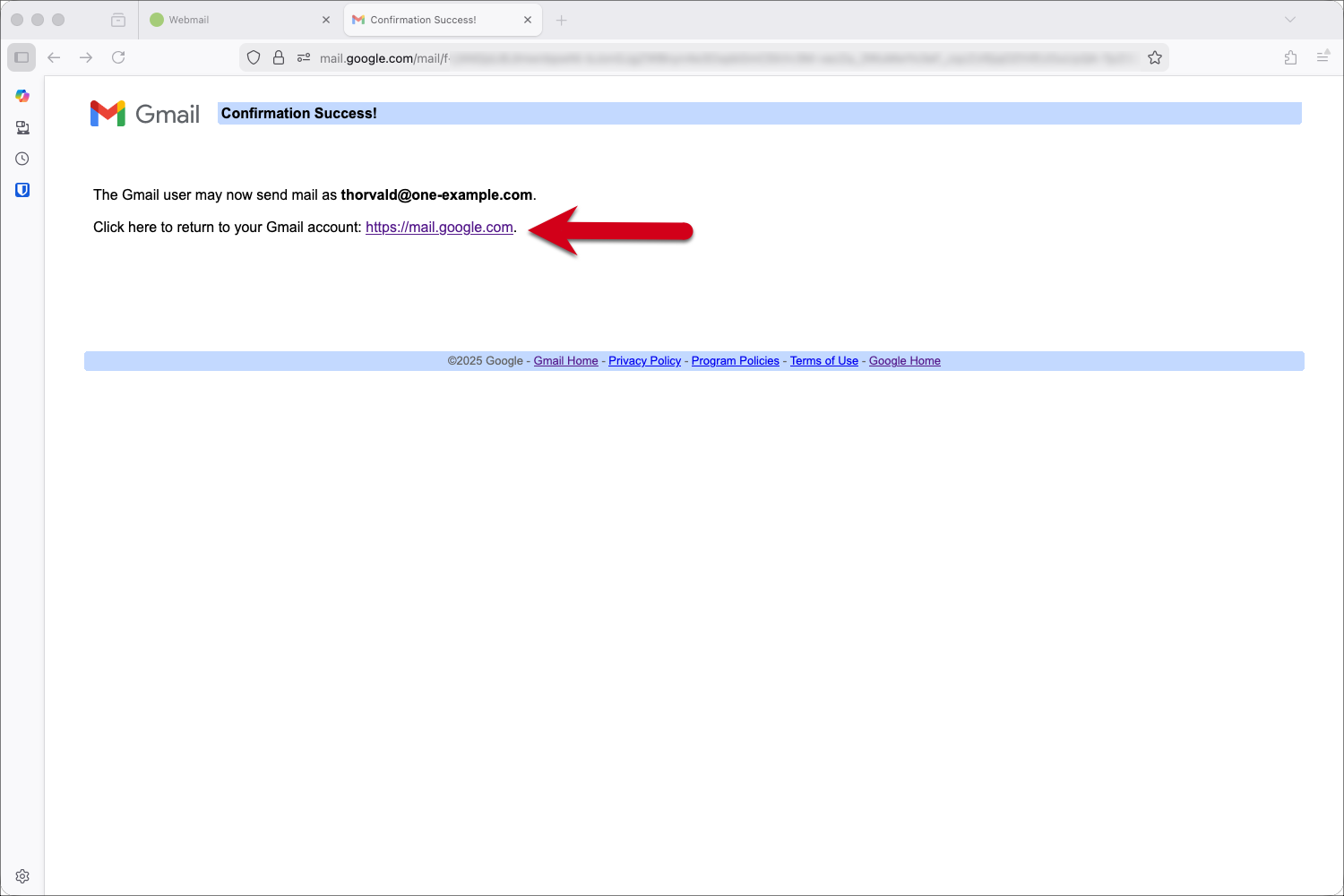Click the lock icon in the address bar

click(279, 56)
